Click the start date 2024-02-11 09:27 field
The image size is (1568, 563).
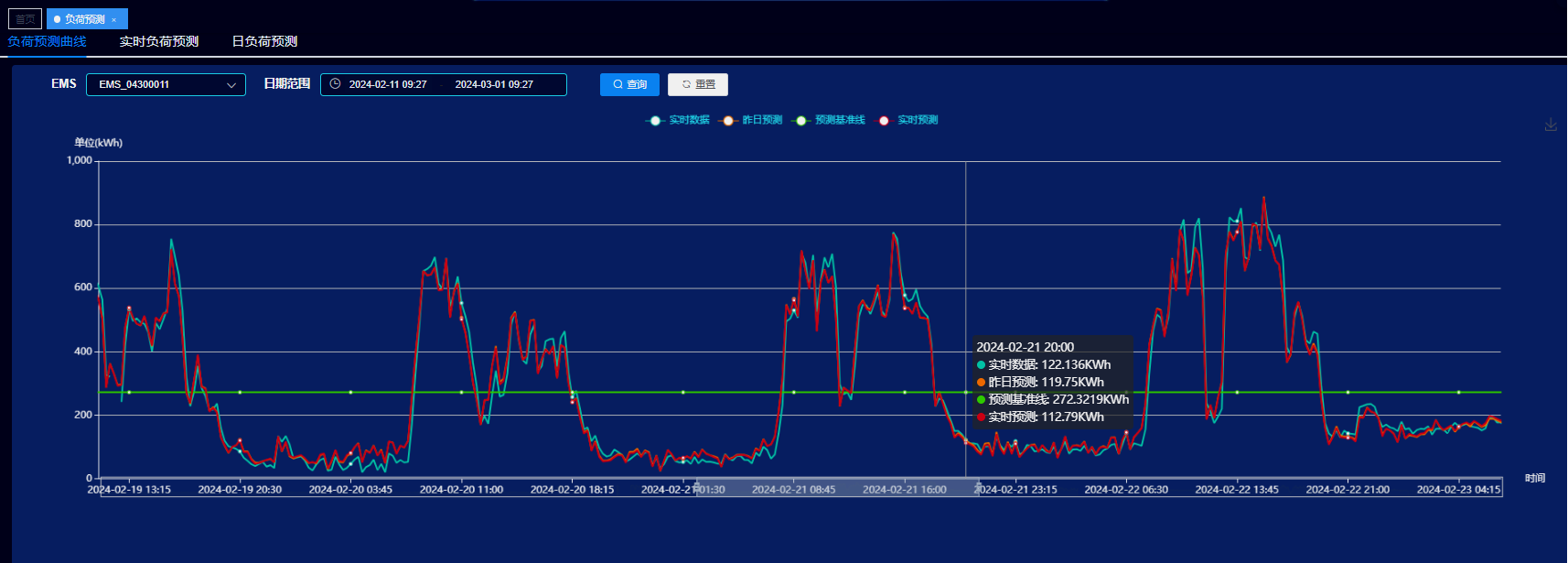(388, 84)
